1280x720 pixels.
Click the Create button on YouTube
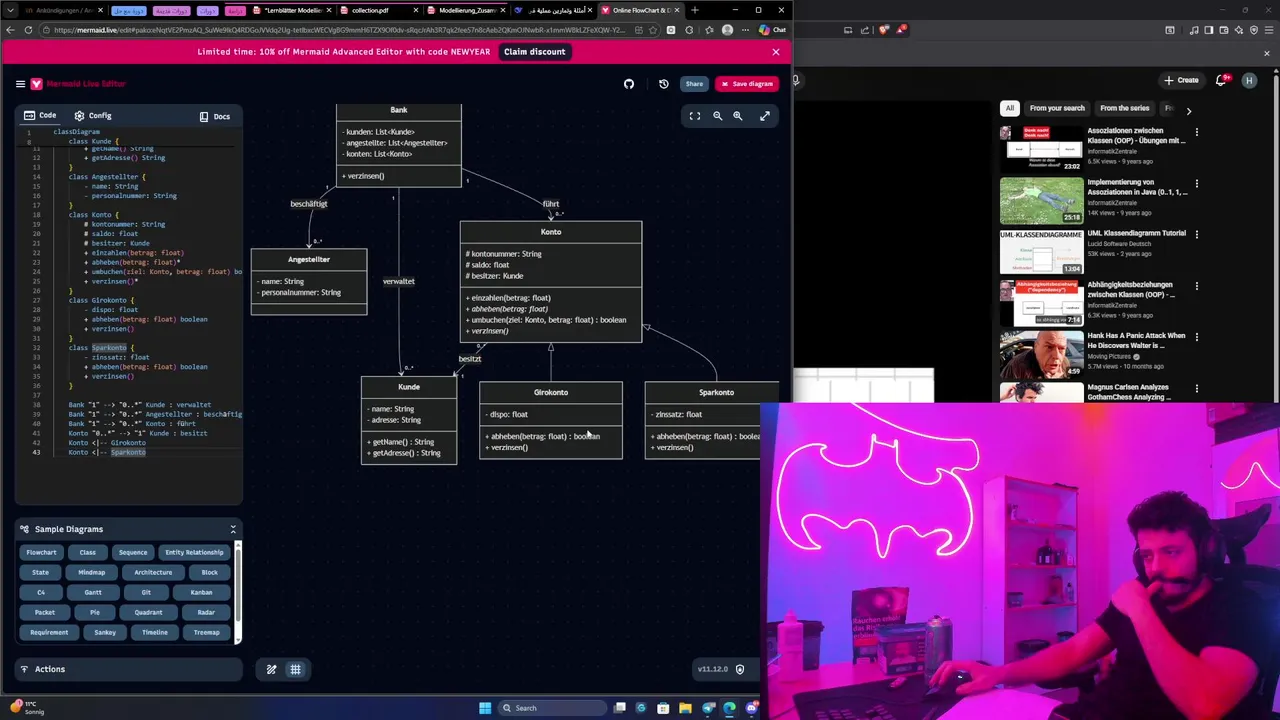pyautogui.click(x=1181, y=80)
